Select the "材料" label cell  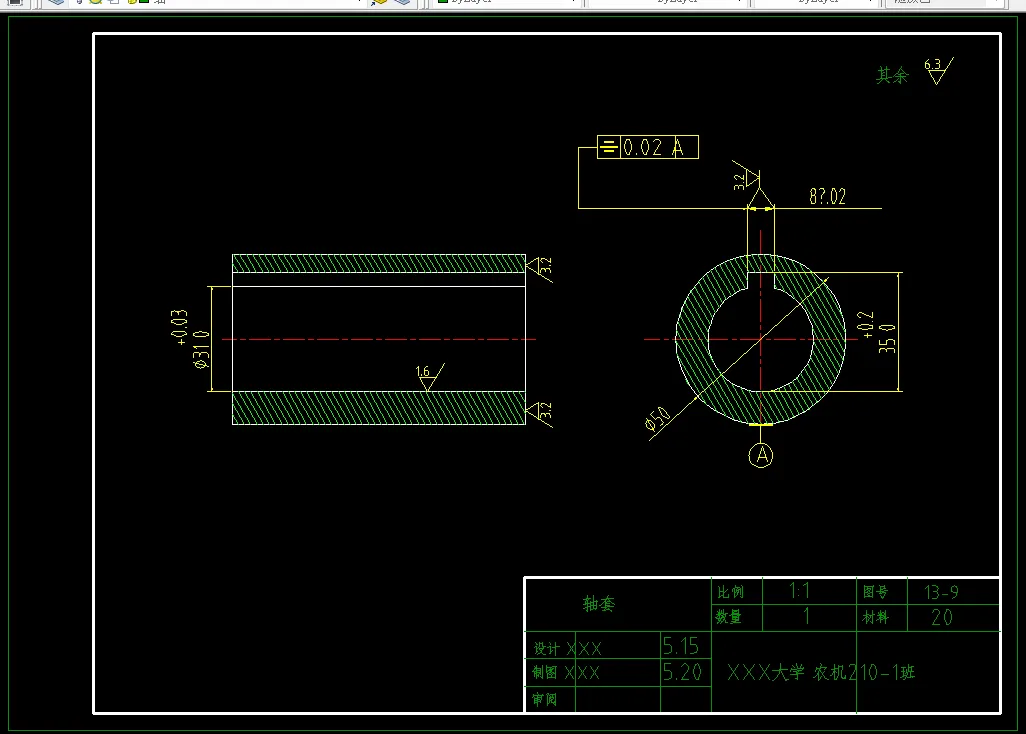[x=876, y=618]
